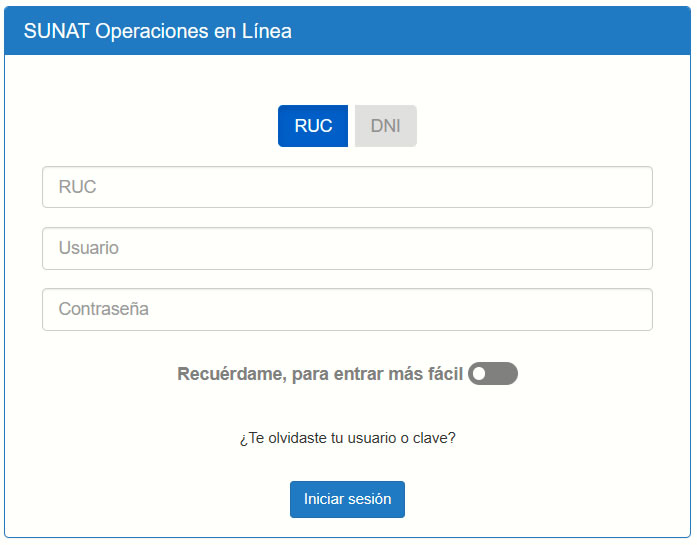Submit login with the blue Iniciar sesión button
The width and height of the screenshot is (697, 545).
pos(347,499)
